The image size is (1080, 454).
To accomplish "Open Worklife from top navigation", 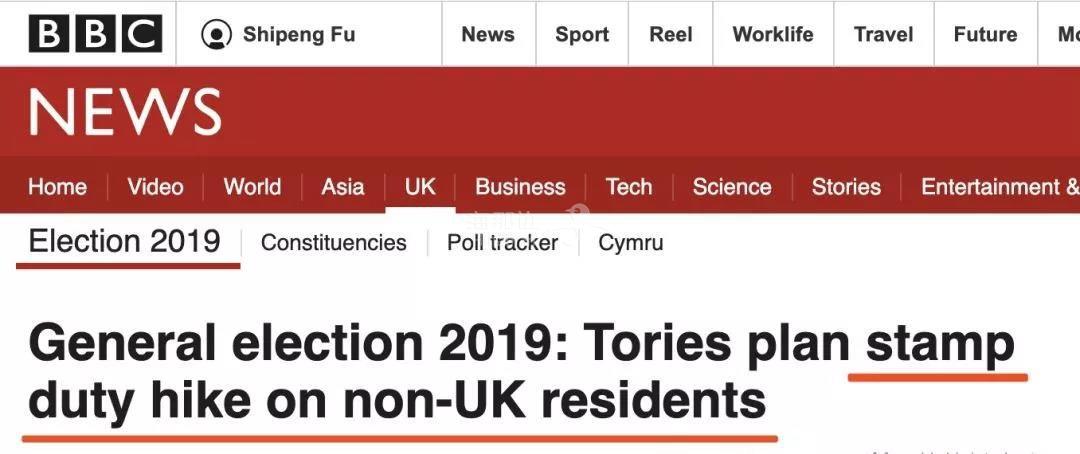I will 773,34.
